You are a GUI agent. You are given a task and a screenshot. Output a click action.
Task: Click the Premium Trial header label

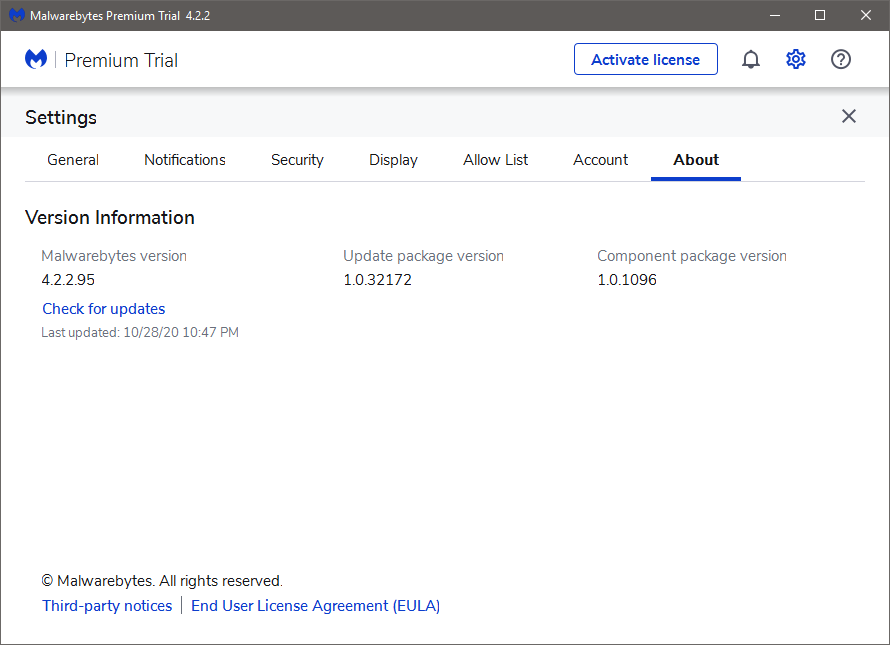(x=121, y=60)
